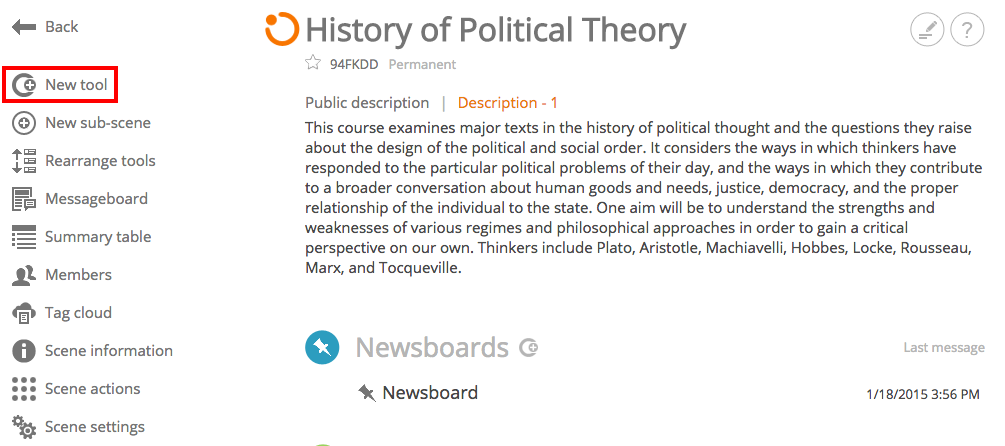Viewport: 1005px width, 446px height.
Task: Click the Tag cloud icon
Action: (24, 313)
